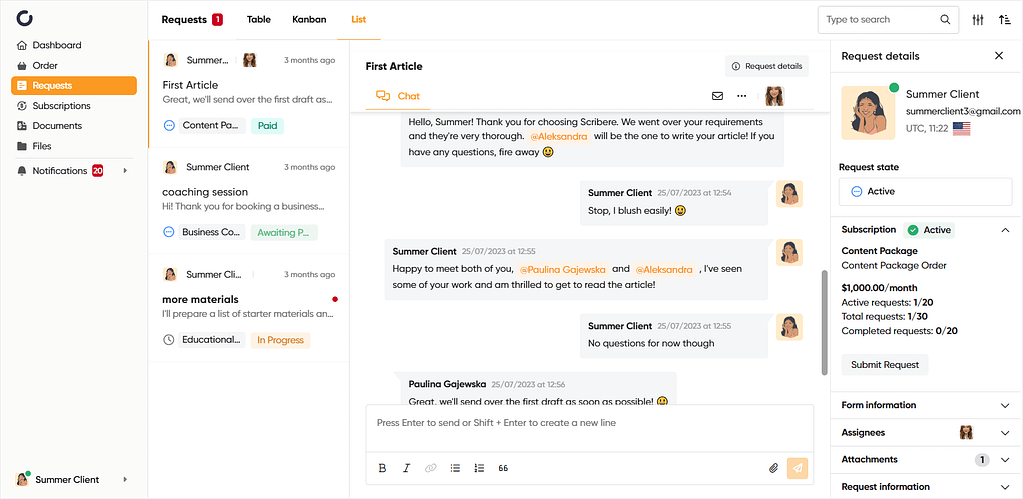Click the assignee avatar in Assignees row

click(x=966, y=432)
